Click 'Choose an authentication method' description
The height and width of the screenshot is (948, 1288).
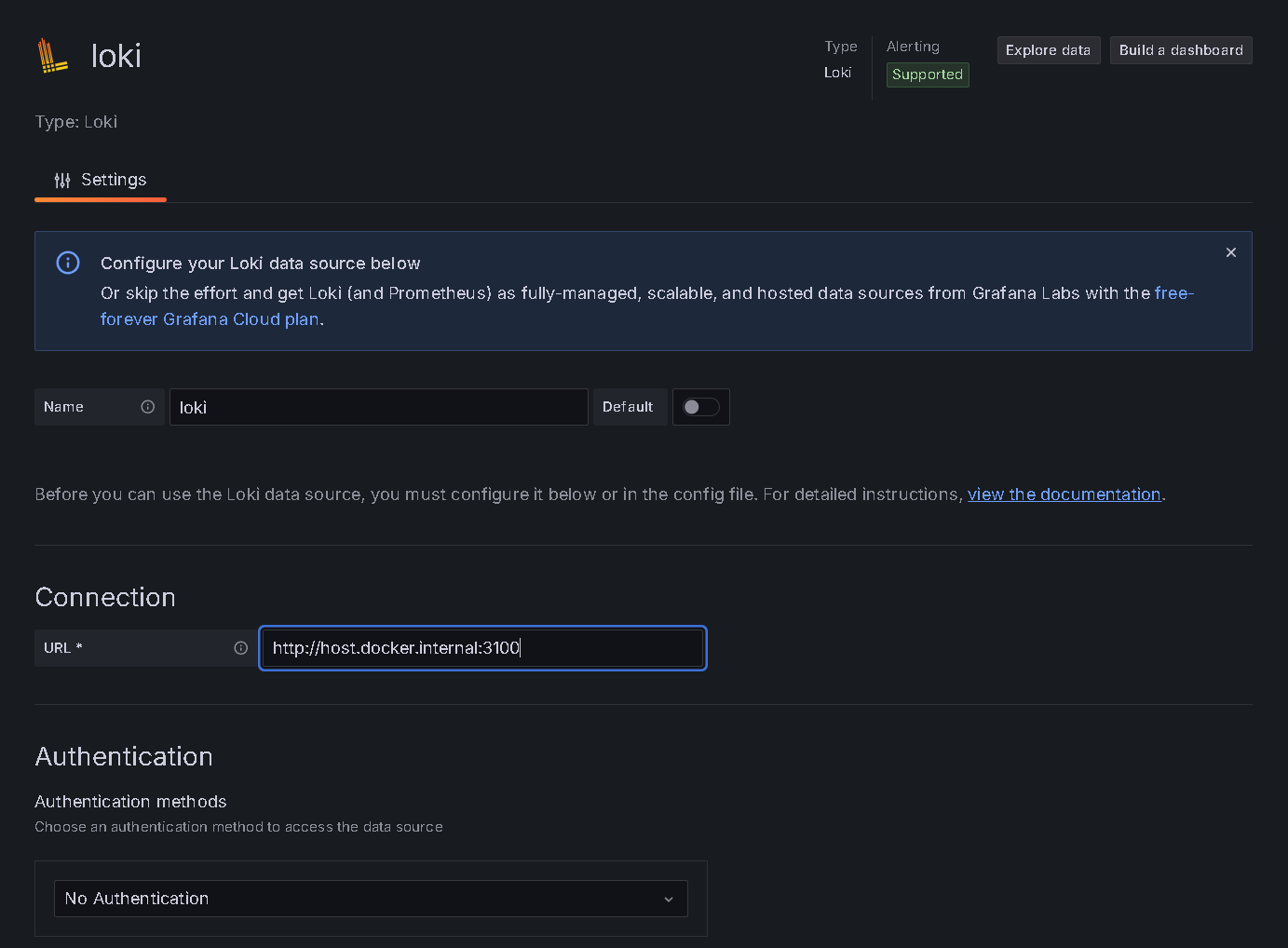pos(238,827)
